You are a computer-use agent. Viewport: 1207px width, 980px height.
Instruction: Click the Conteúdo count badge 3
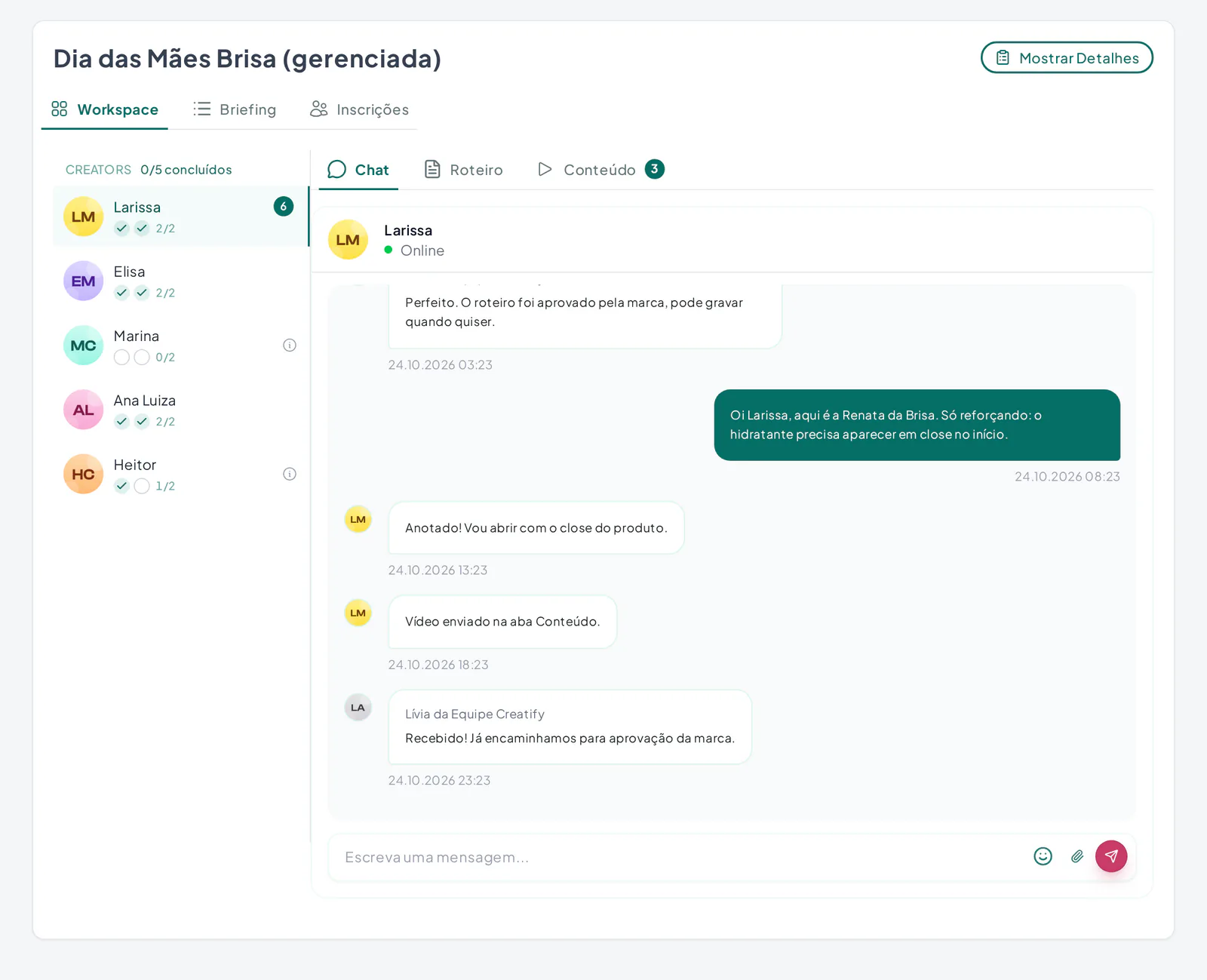(x=655, y=169)
